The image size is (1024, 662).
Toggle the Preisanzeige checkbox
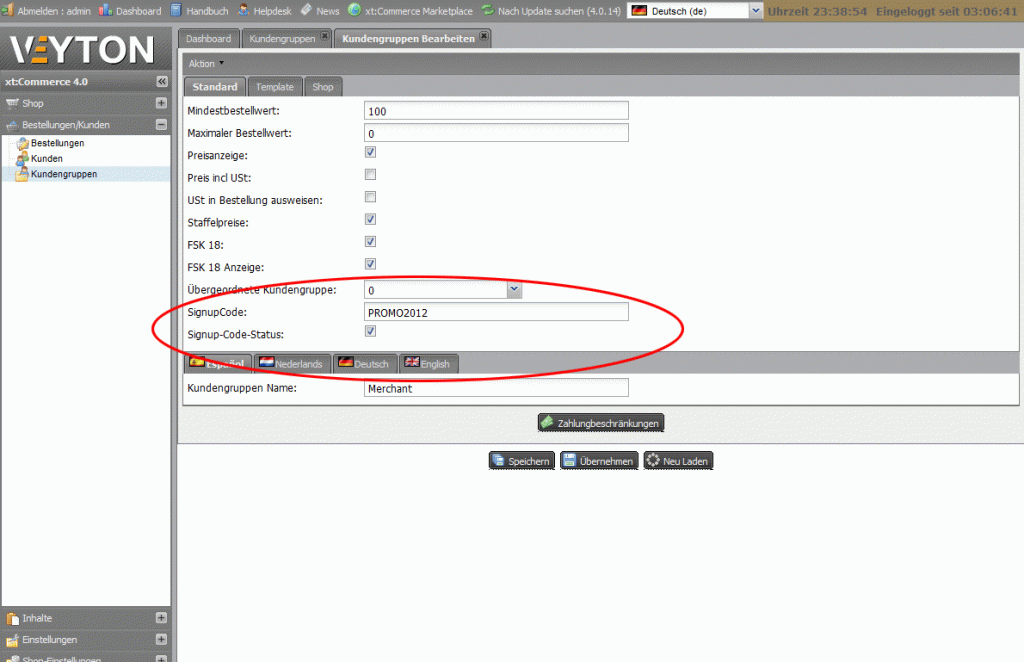tap(370, 153)
